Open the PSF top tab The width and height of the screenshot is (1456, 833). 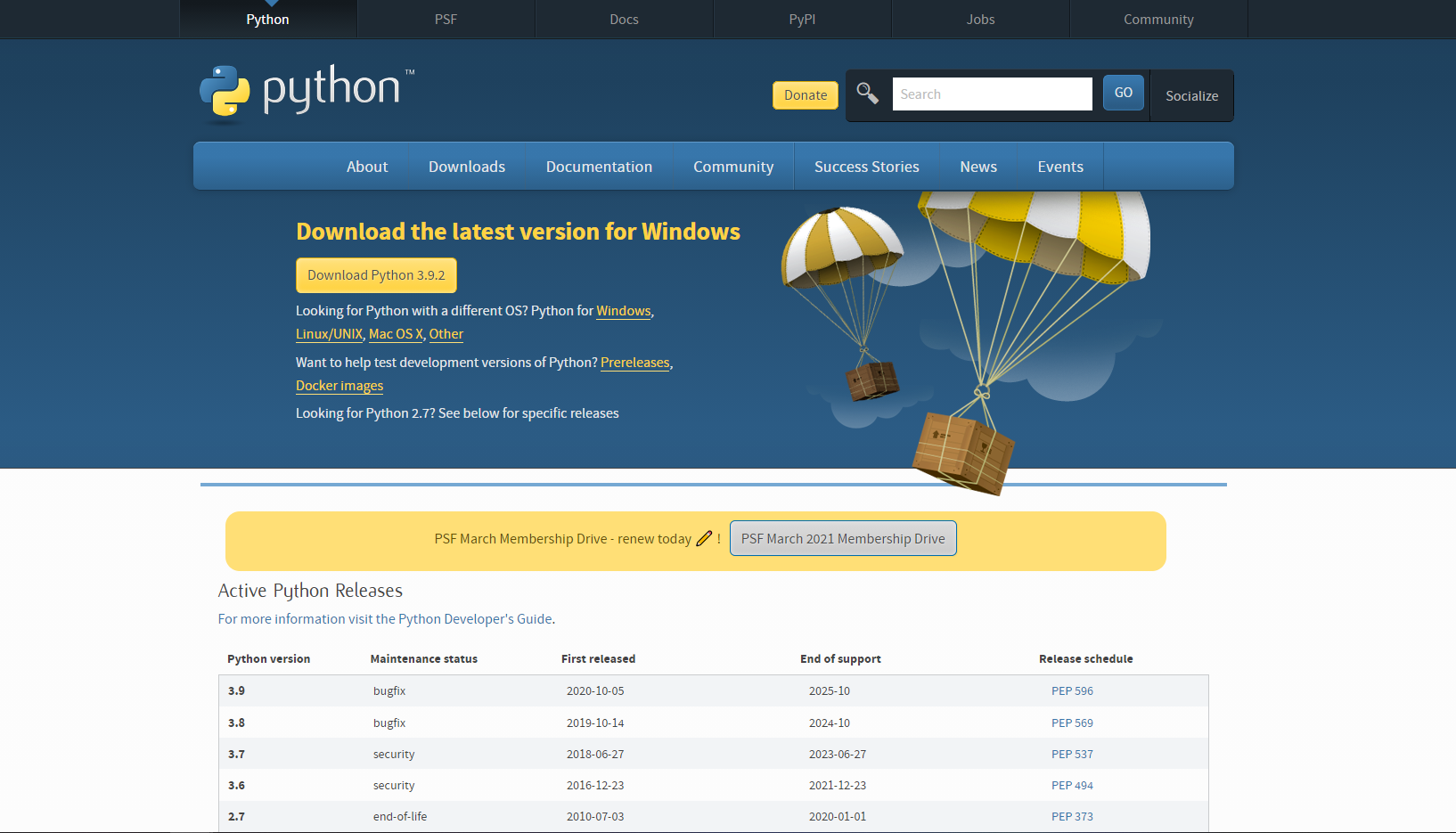click(446, 19)
